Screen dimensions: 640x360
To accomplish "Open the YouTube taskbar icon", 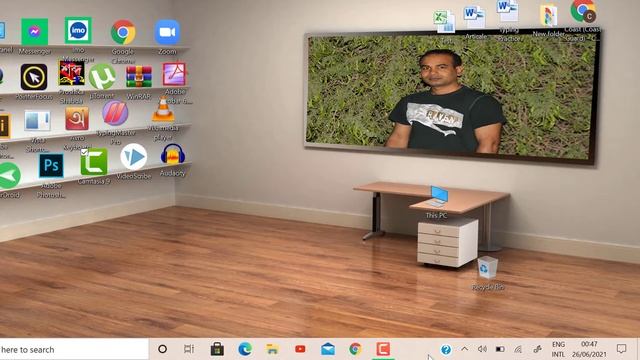I will 300,349.
